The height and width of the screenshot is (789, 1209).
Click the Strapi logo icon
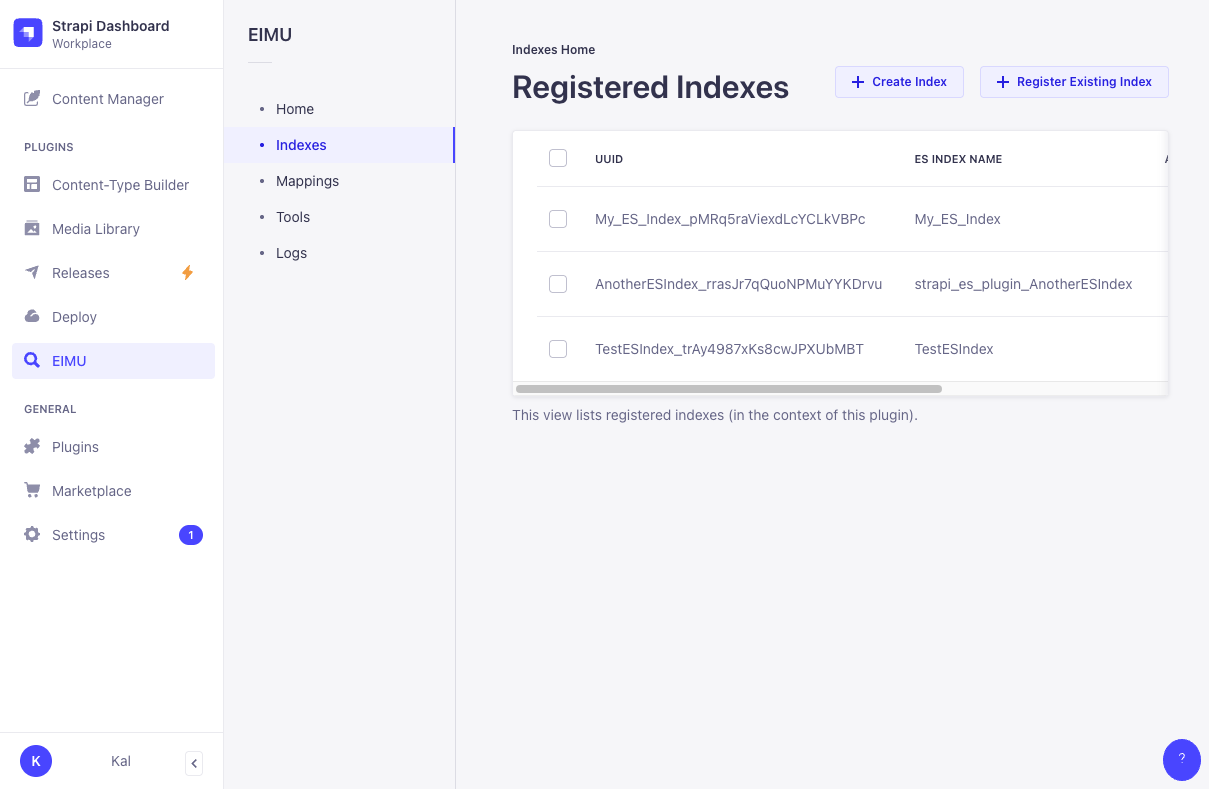coord(28,33)
